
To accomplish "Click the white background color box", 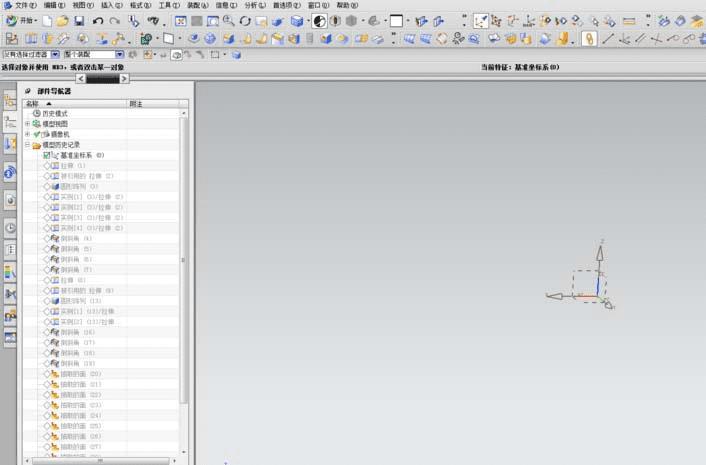I will (396, 21).
